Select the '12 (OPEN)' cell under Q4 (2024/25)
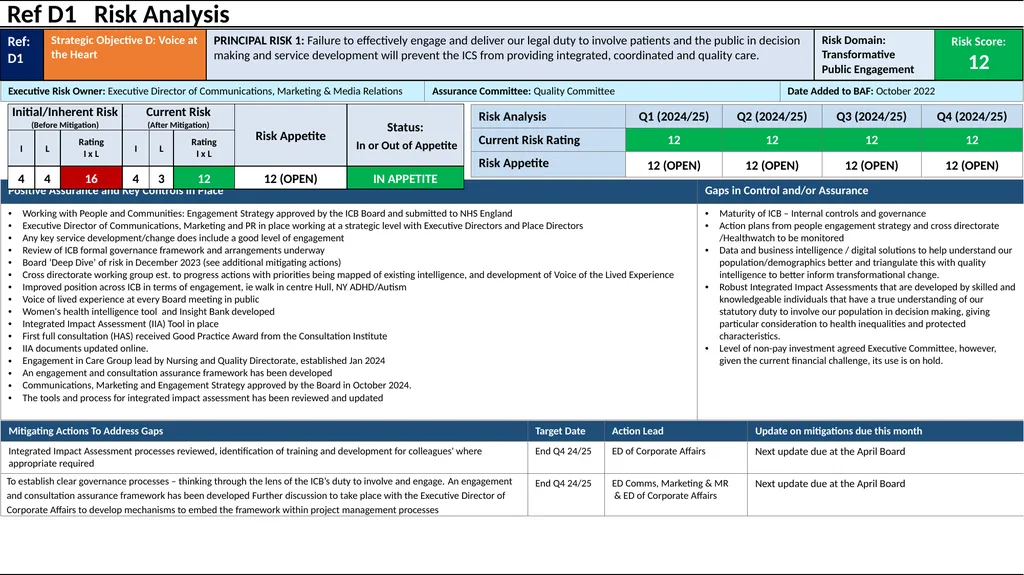This screenshot has height=575, width=1024. tap(972, 165)
